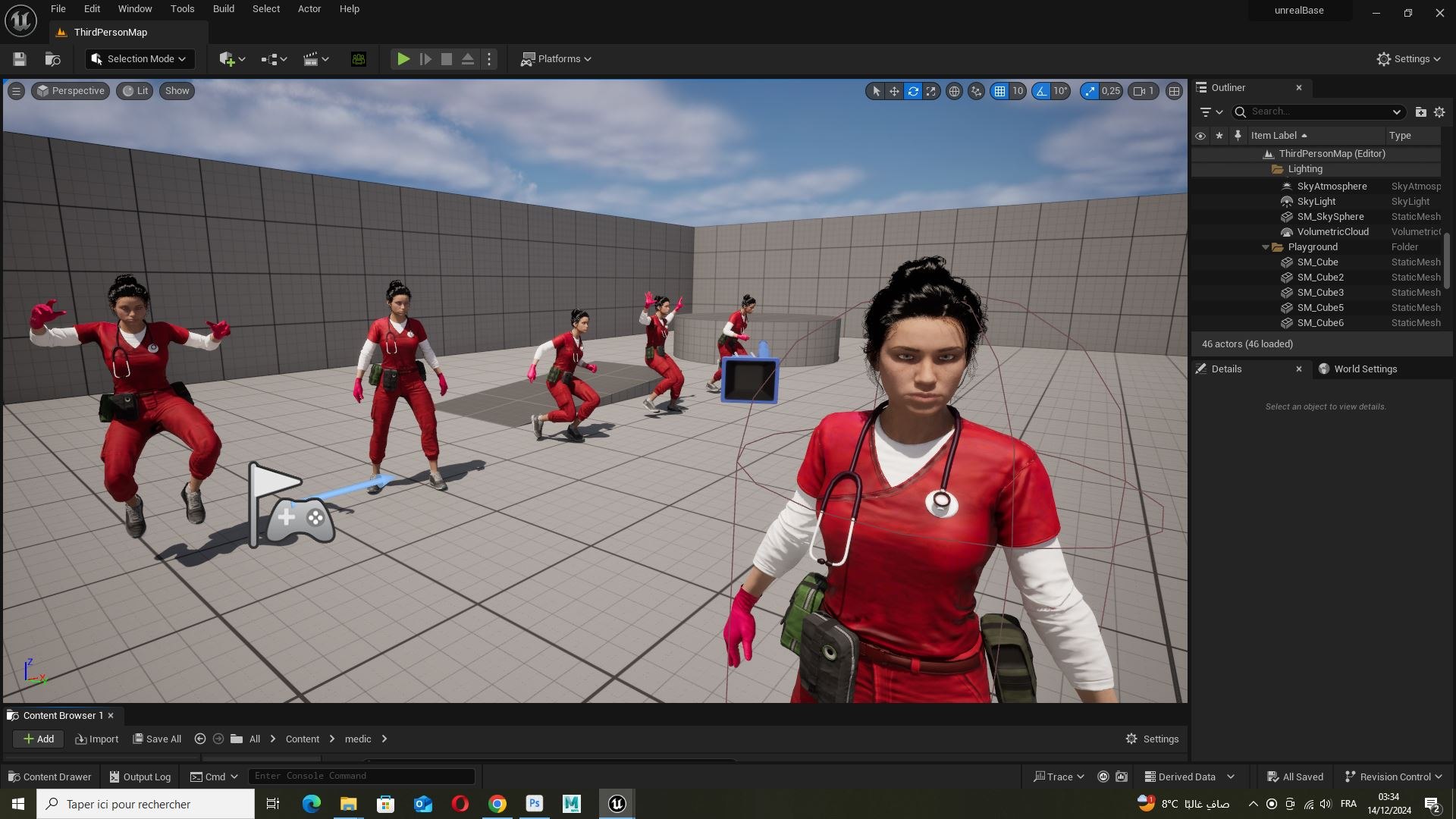Viewport: 1456px width, 819px height.
Task: Change the Lit view mode
Action: (x=135, y=91)
